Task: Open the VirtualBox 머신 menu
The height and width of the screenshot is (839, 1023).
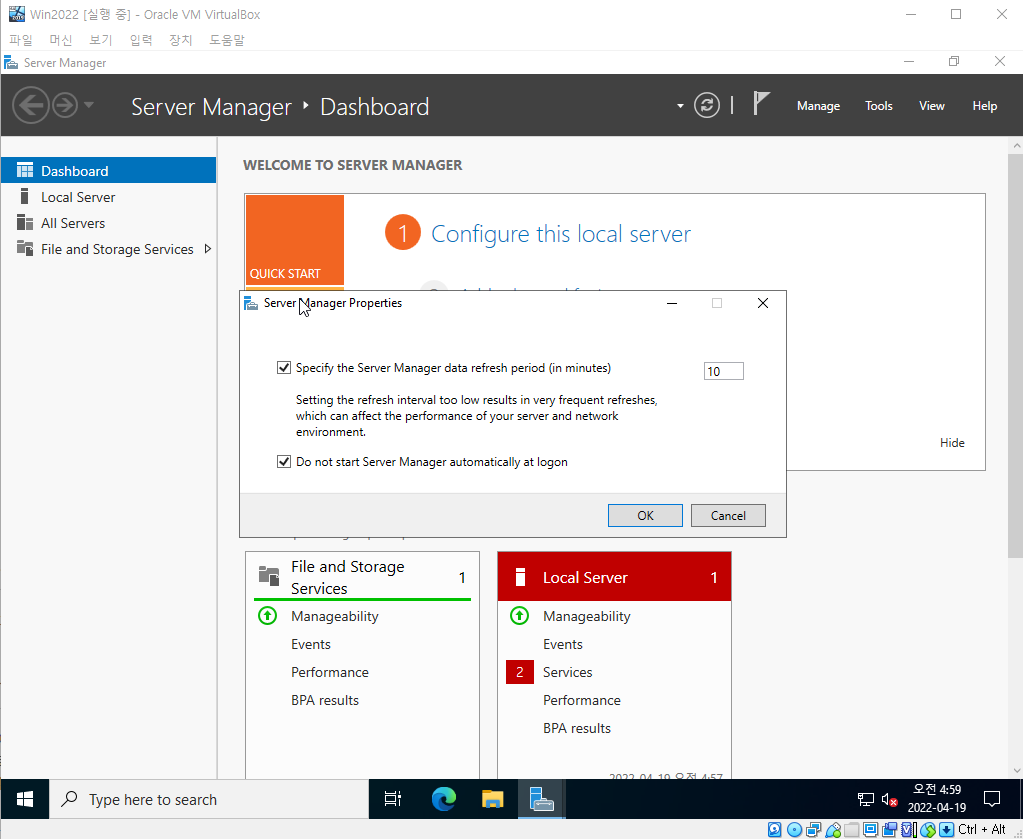Action: click(60, 40)
